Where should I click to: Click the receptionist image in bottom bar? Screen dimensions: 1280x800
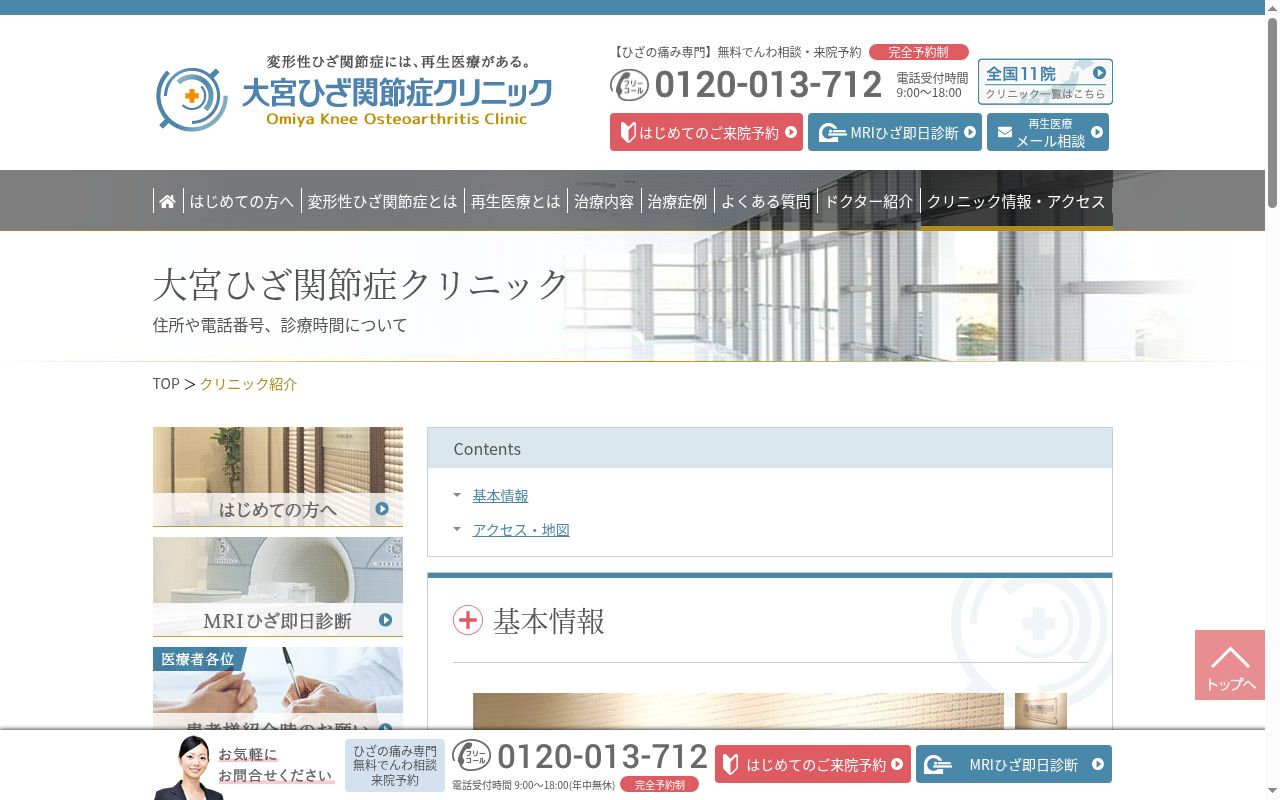point(186,768)
